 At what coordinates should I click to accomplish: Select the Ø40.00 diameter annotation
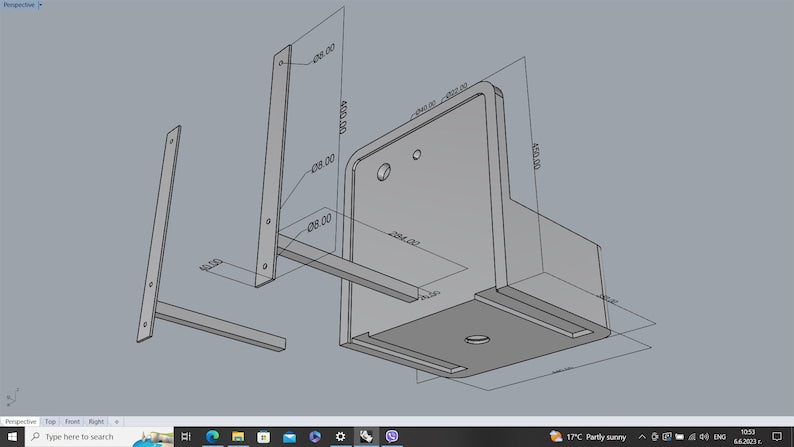click(425, 107)
